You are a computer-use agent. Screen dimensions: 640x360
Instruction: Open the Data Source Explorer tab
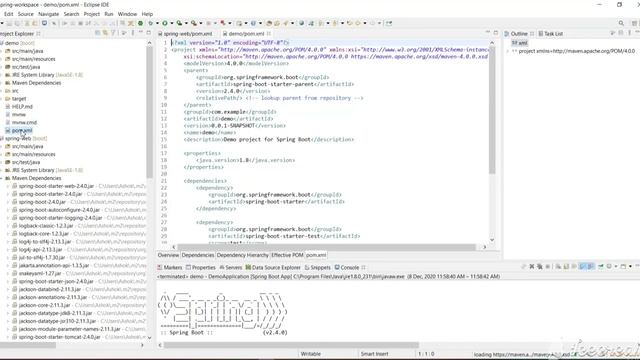point(273,267)
